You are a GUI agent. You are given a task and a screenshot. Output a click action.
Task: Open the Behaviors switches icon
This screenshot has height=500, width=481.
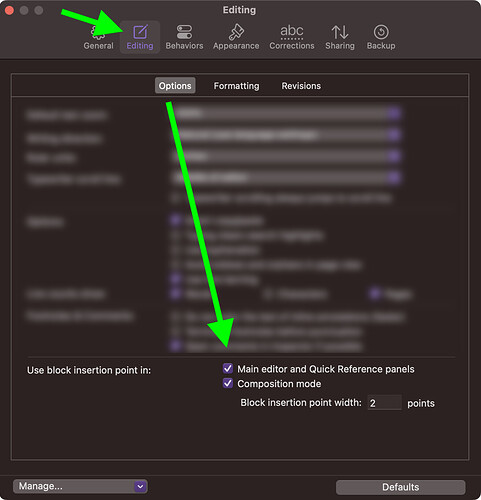(x=184, y=32)
